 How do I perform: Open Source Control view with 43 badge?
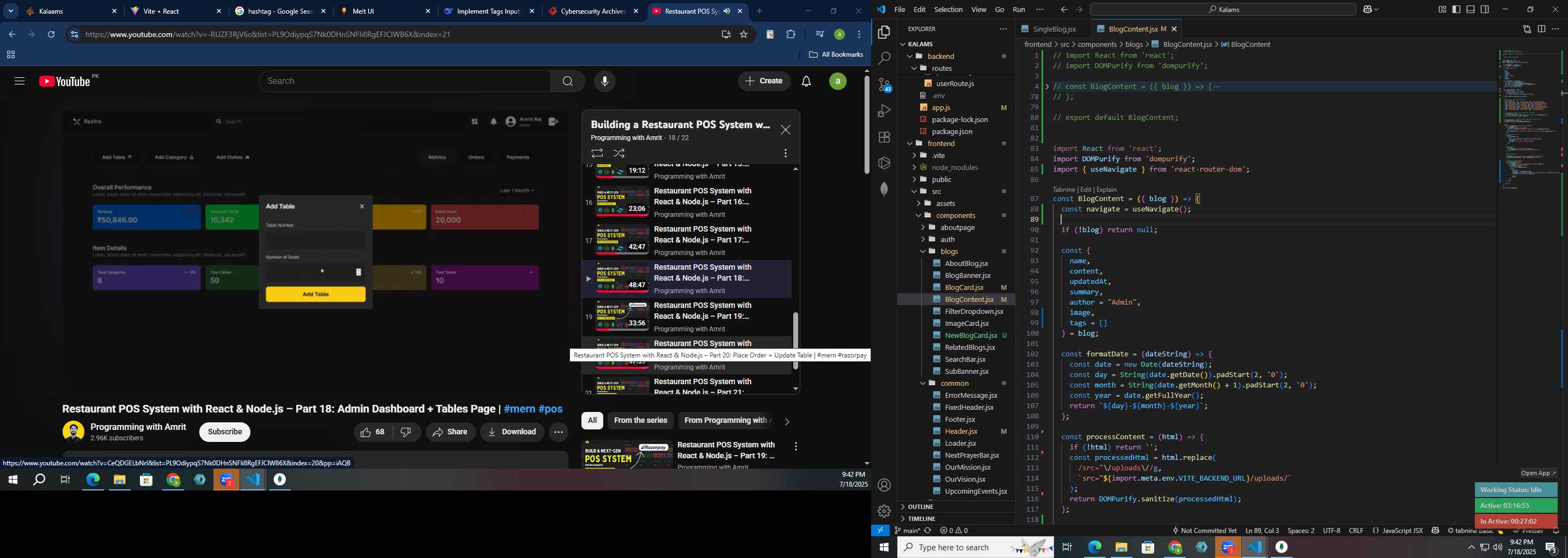pyautogui.click(x=884, y=84)
